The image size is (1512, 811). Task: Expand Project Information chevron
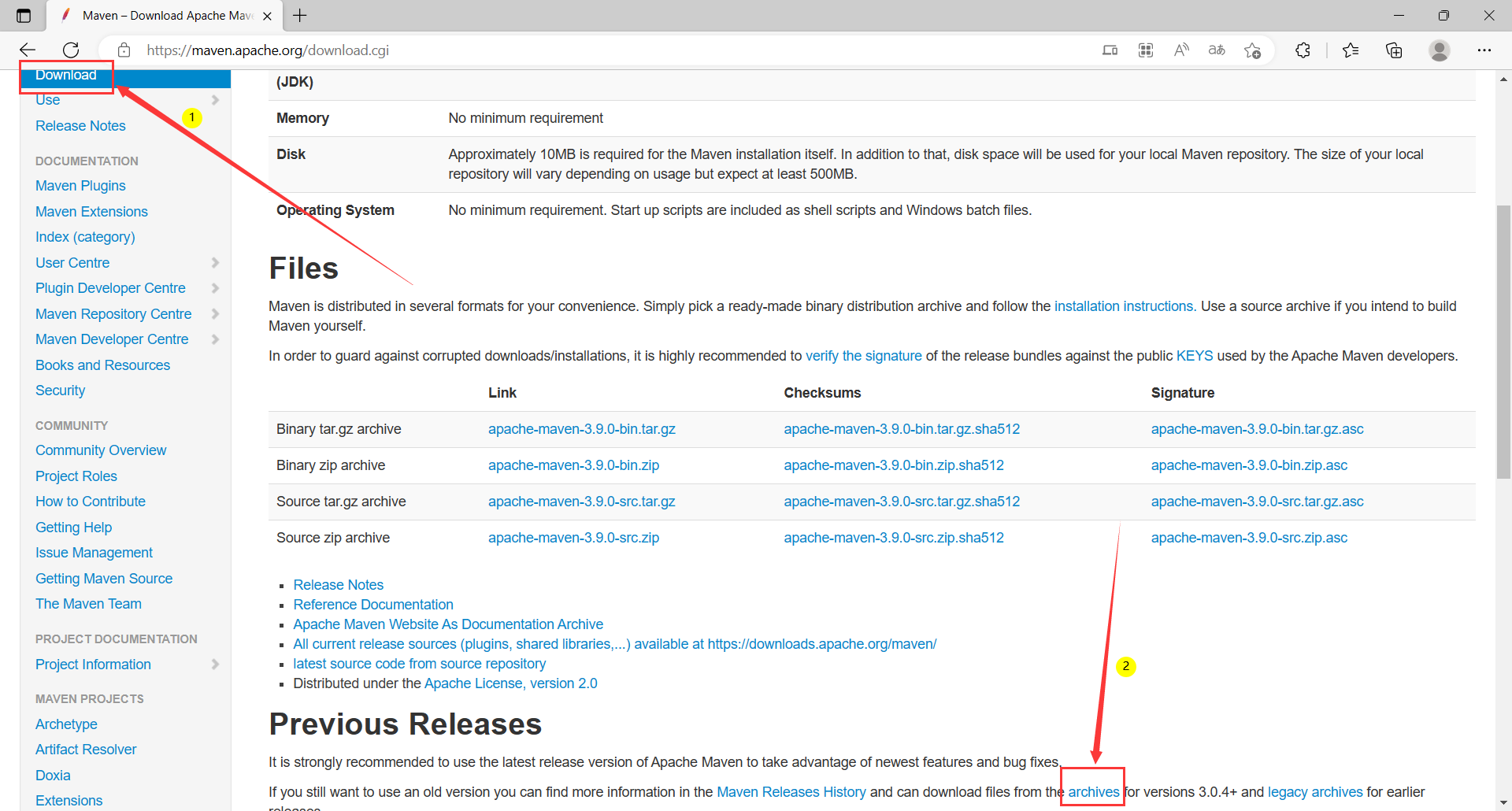pyautogui.click(x=215, y=665)
